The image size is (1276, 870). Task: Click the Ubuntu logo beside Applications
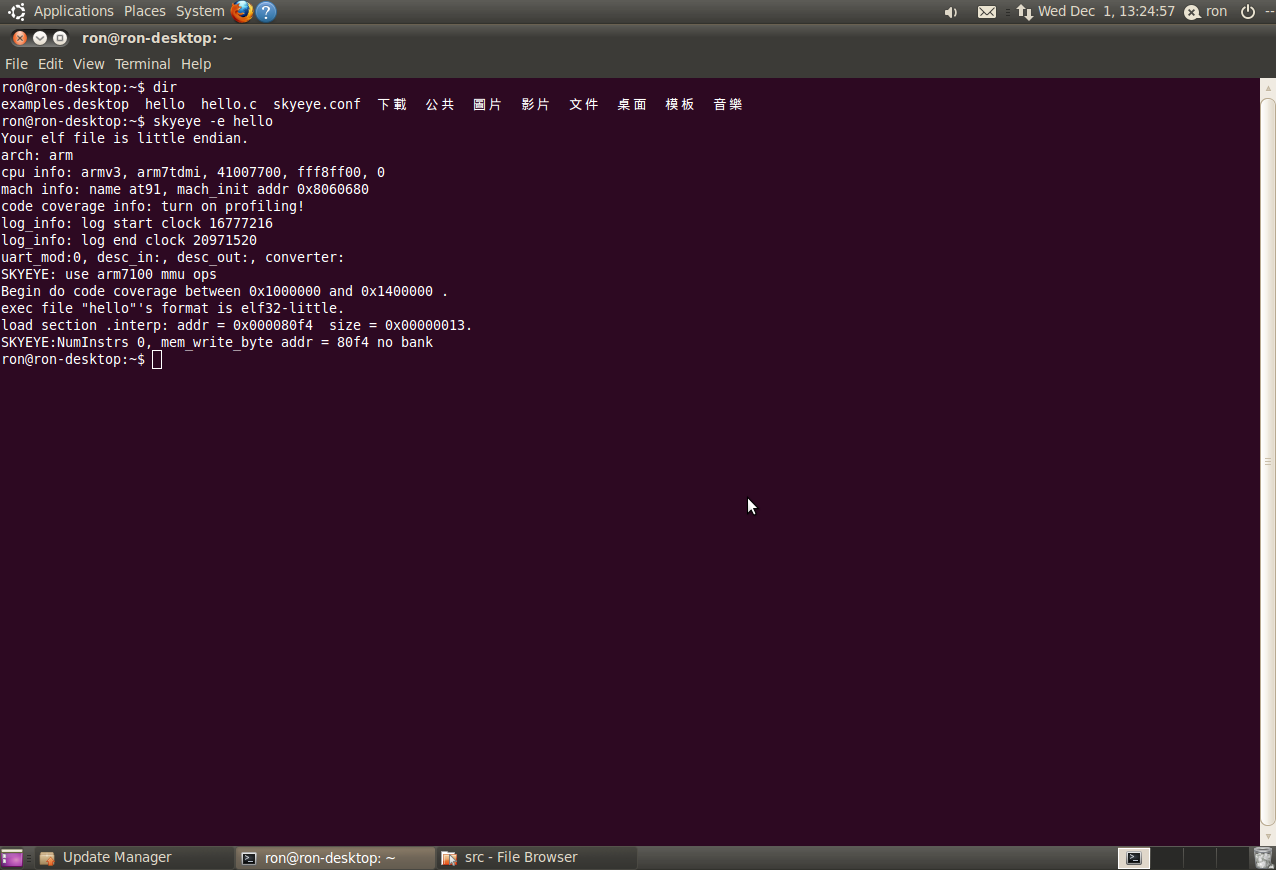click(16, 12)
